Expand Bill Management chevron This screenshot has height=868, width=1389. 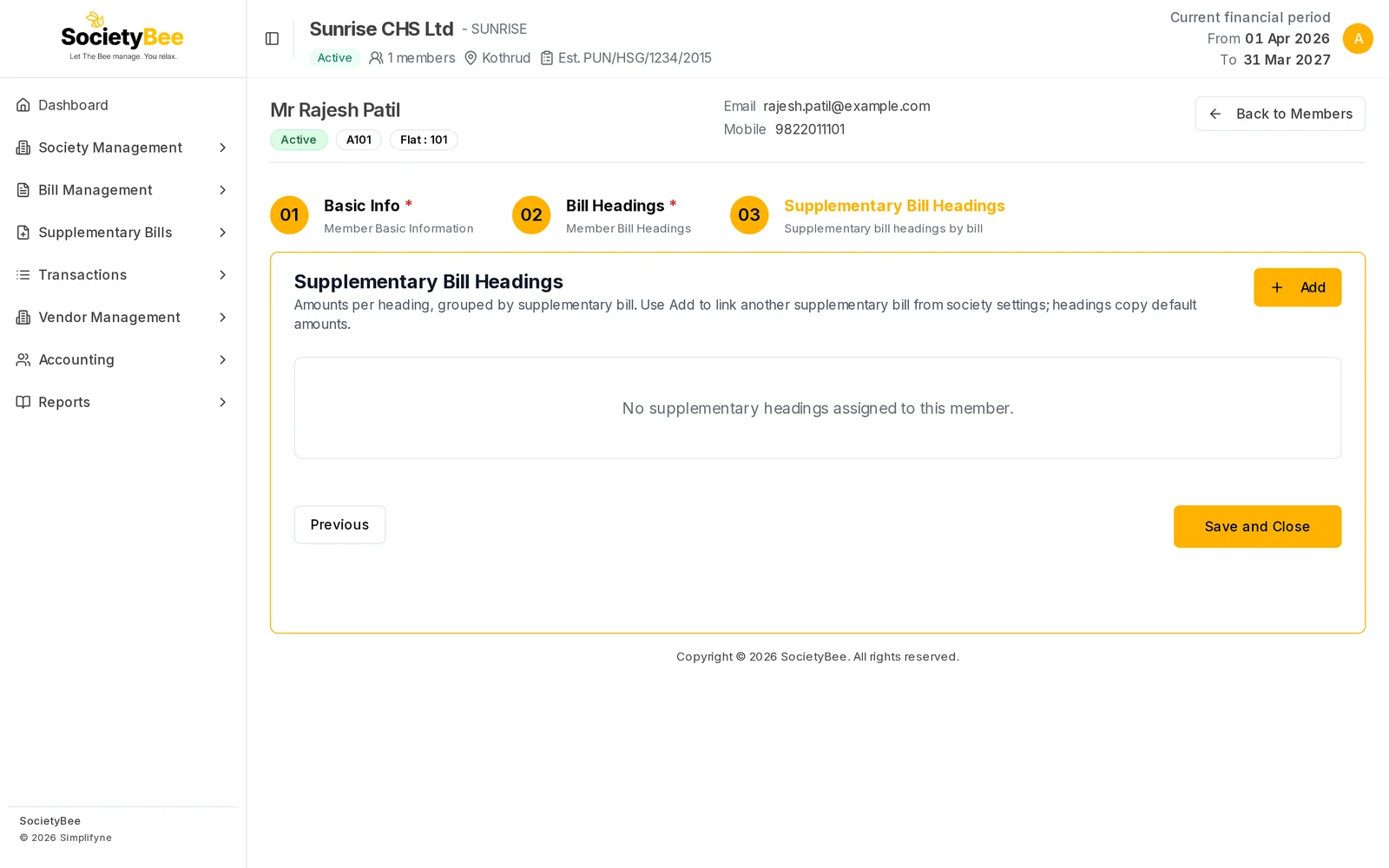(222, 190)
